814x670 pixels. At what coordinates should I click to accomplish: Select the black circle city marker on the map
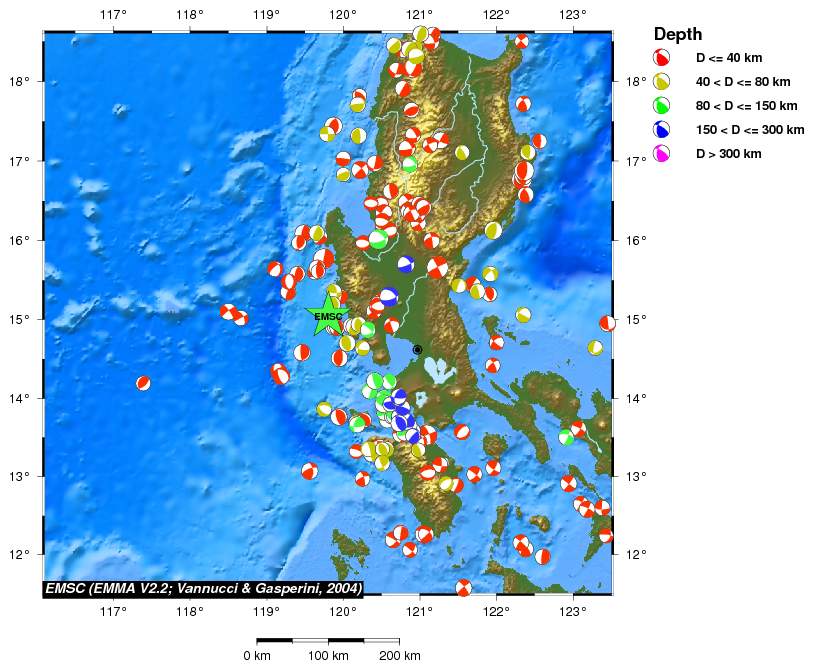coord(418,349)
